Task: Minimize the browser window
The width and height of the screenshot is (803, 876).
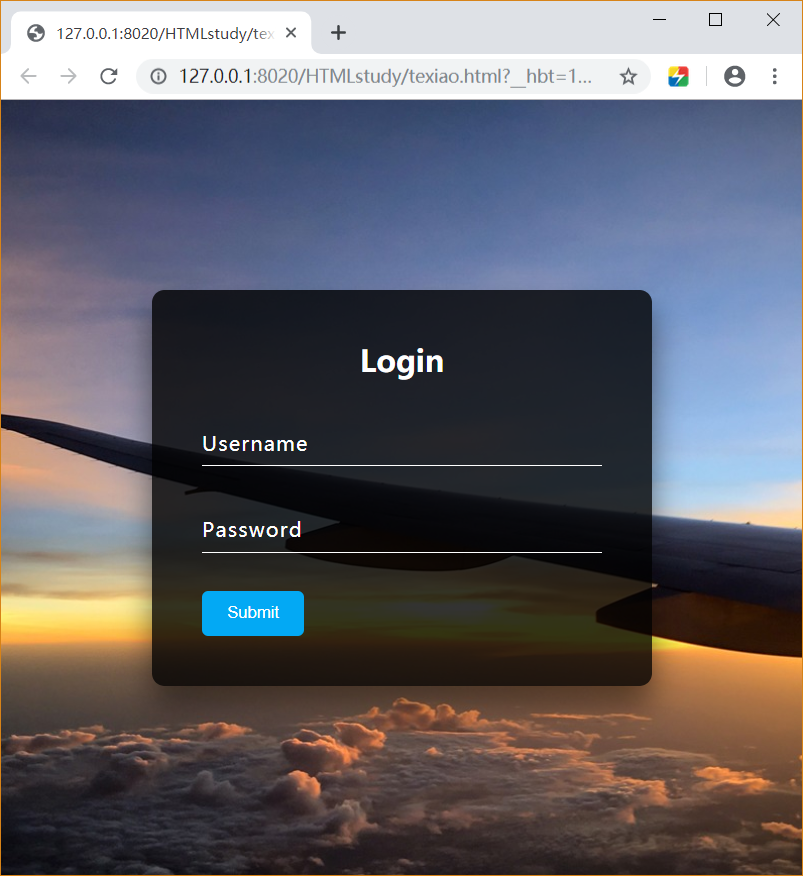Action: click(659, 20)
